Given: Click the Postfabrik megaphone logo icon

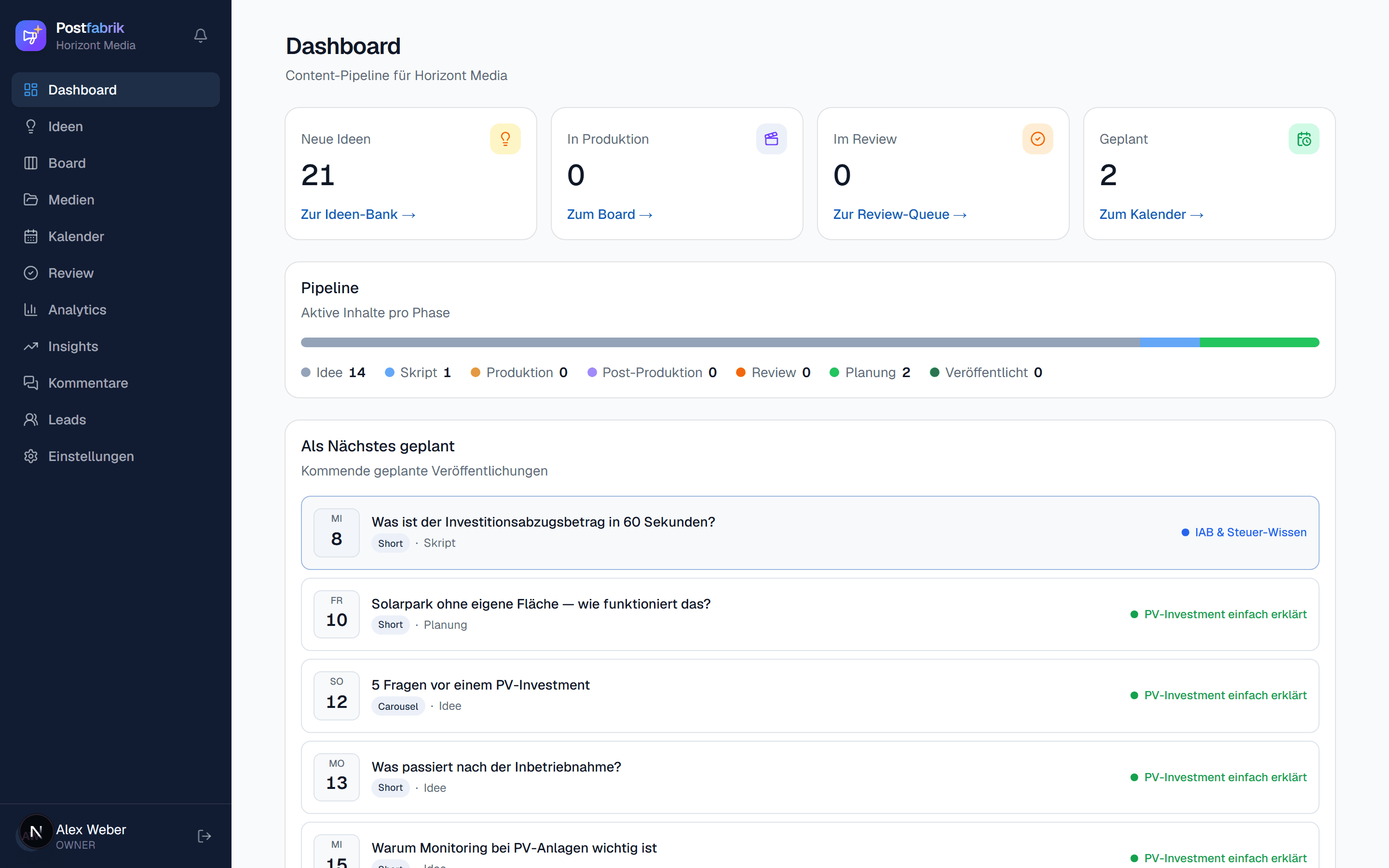Looking at the screenshot, I should [x=30, y=36].
